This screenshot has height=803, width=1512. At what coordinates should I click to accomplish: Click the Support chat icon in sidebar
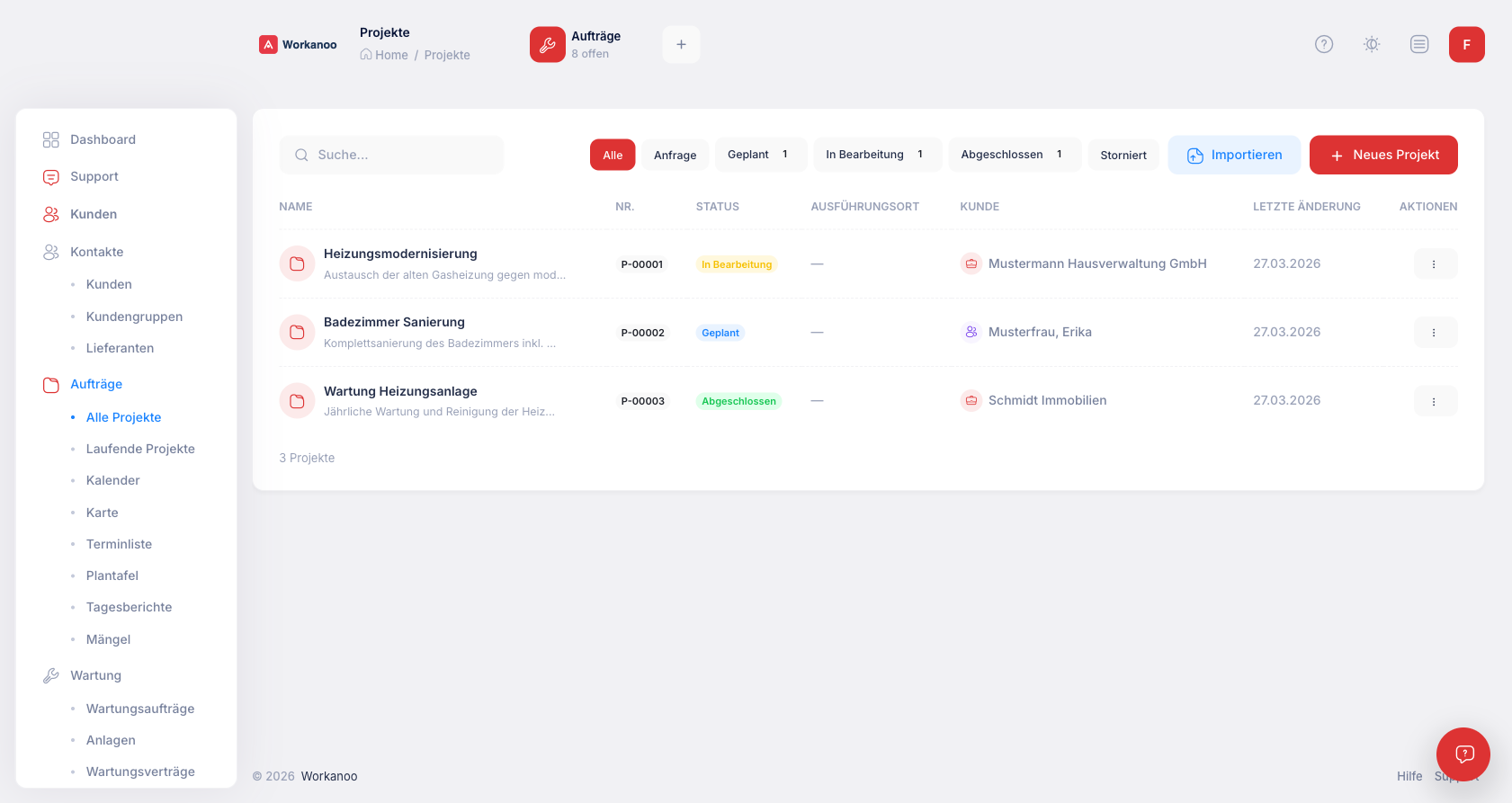coord(51,177)
